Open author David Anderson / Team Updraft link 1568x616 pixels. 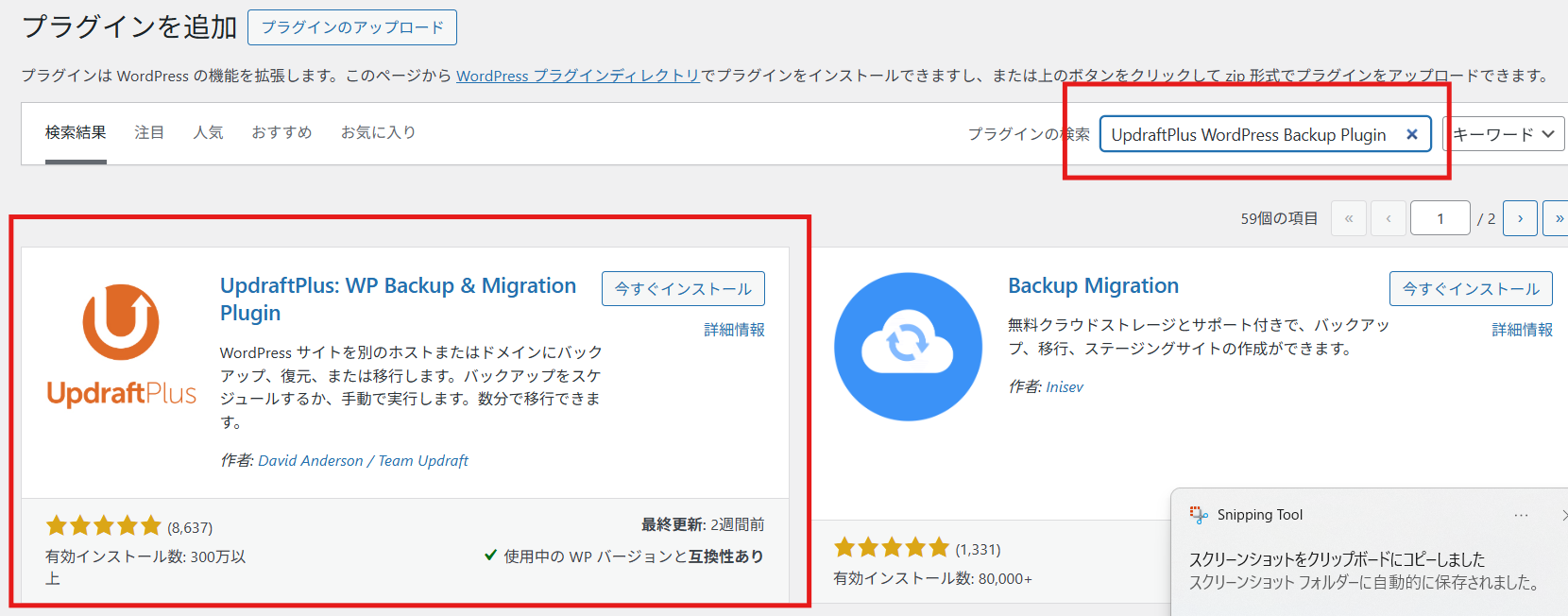coord(363,460)
